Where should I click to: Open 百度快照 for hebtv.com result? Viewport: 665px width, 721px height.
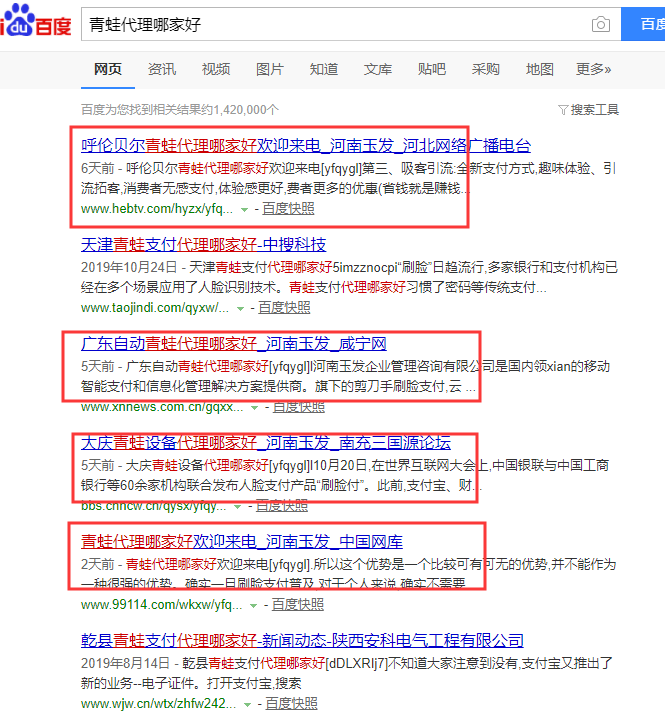288,209
